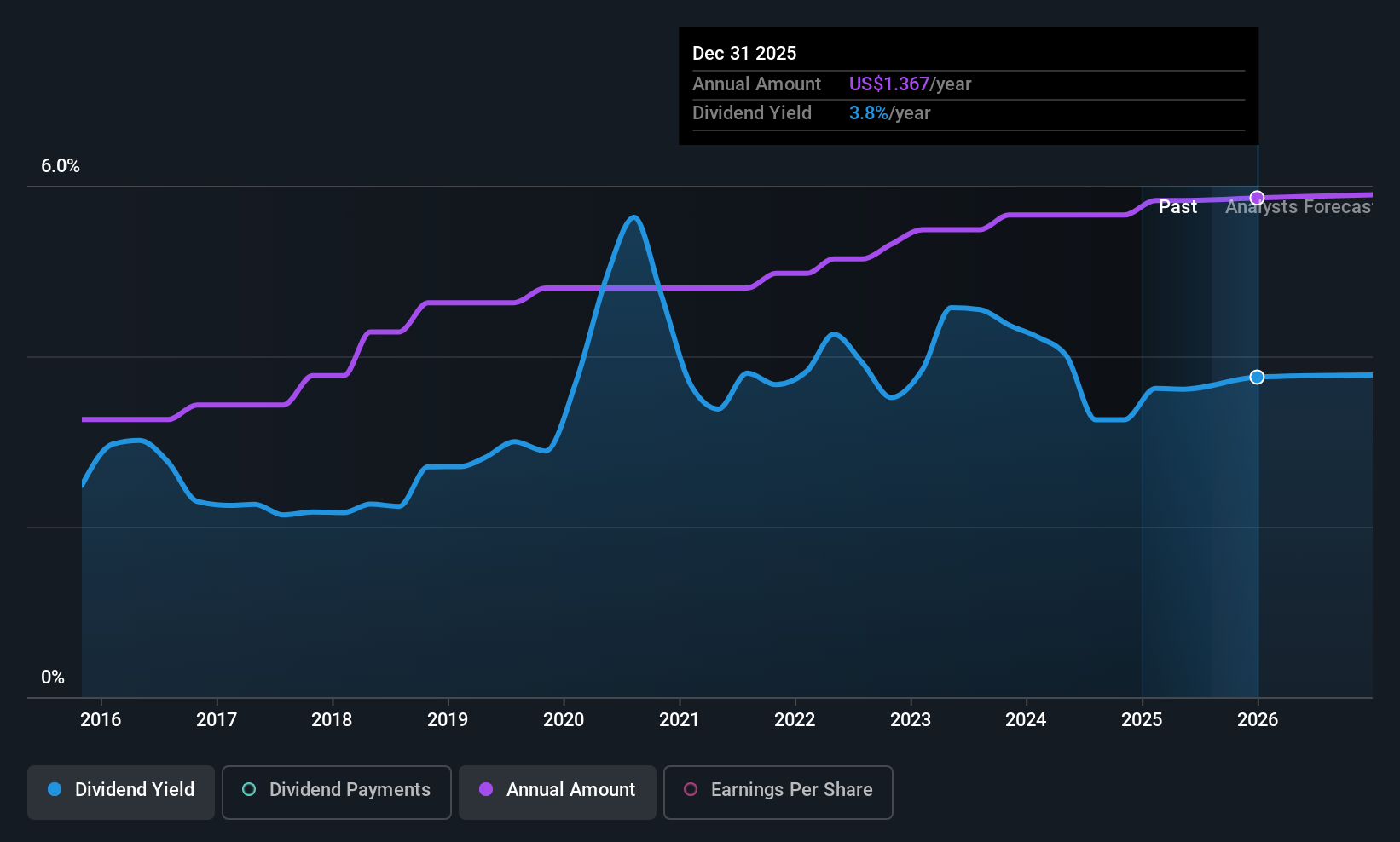Click the 2018 x-axis label
The width and height of the screenshot is (1400, 842).
coord(332,719)
